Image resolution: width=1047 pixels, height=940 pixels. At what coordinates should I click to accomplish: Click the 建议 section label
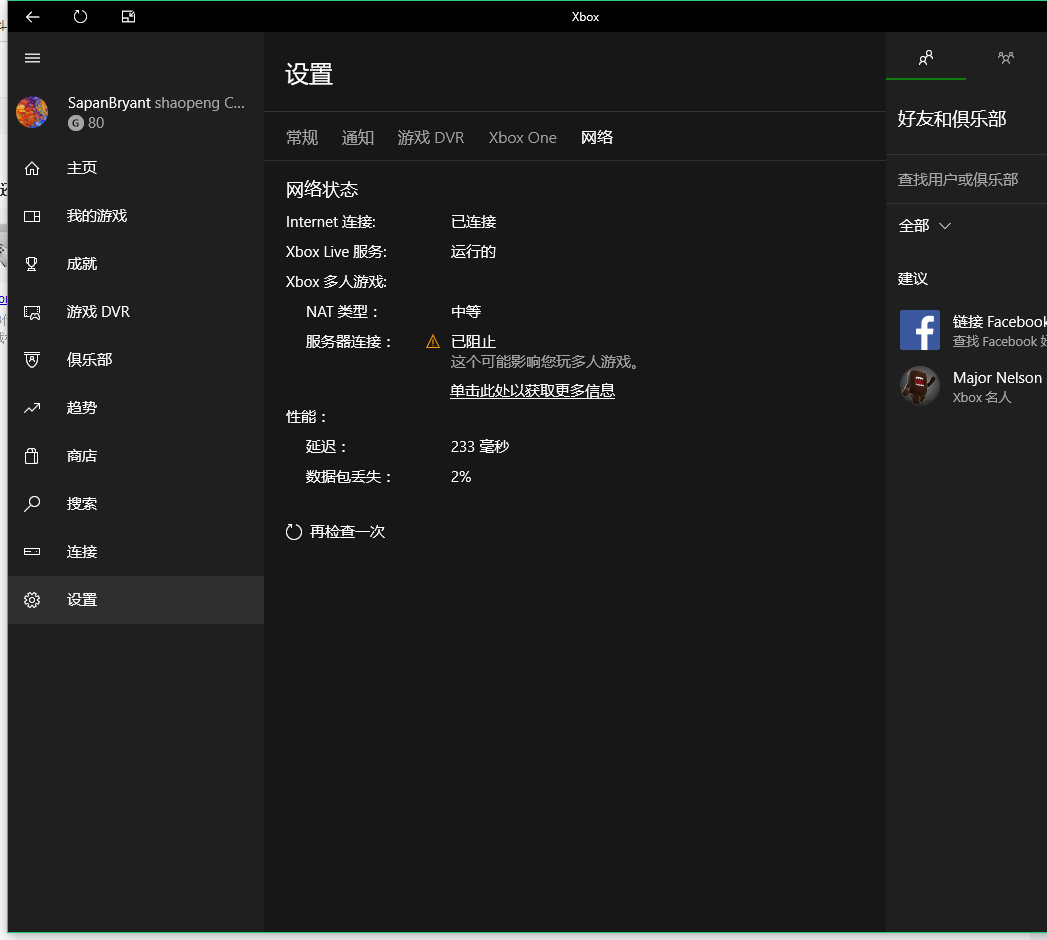[x=913, y=279]
